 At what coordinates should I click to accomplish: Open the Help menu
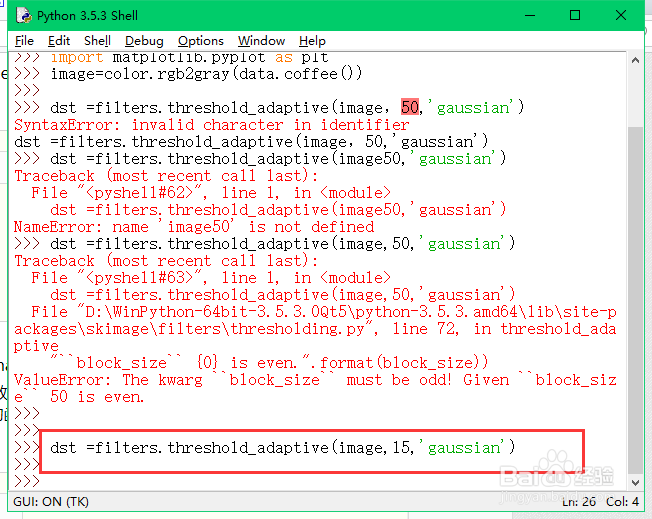click(x=312, y=41)
